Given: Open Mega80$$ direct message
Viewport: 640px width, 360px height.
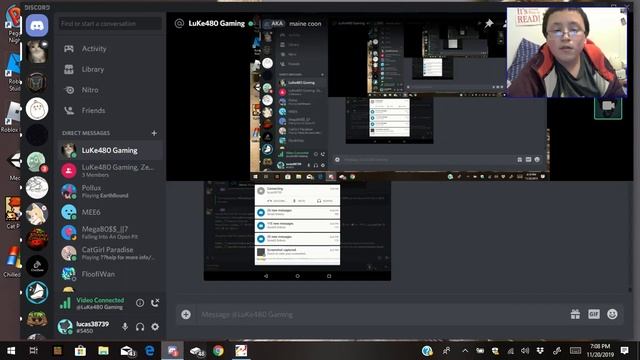Looking at the screenshot, I should 109,233.
